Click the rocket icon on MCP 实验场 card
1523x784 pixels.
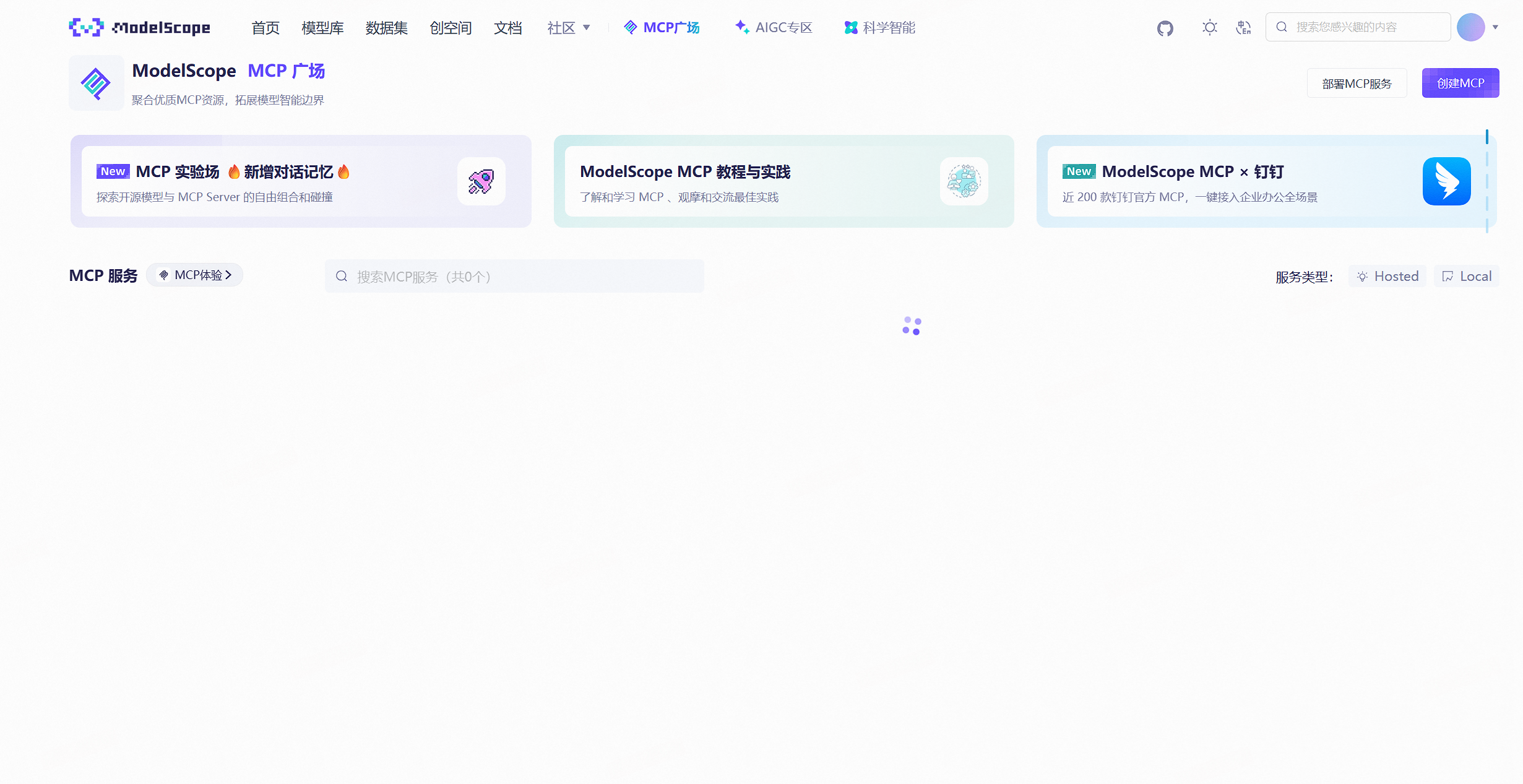[481, 181]
